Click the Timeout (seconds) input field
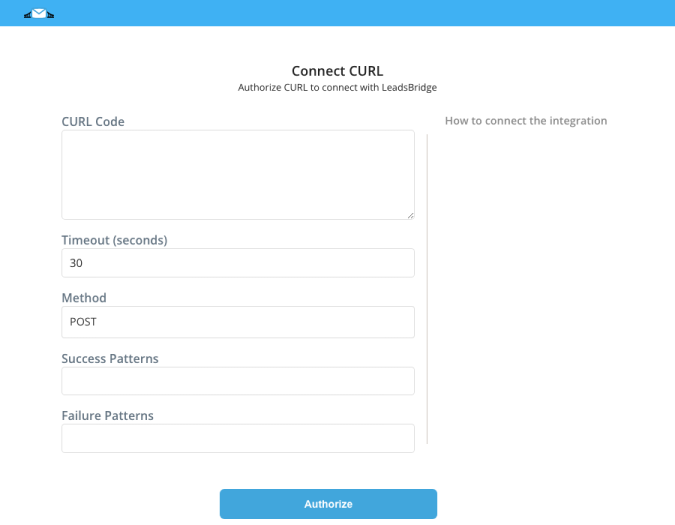This screenshot has width=675, height=525. pyautogui.click(x=238, y=263)
